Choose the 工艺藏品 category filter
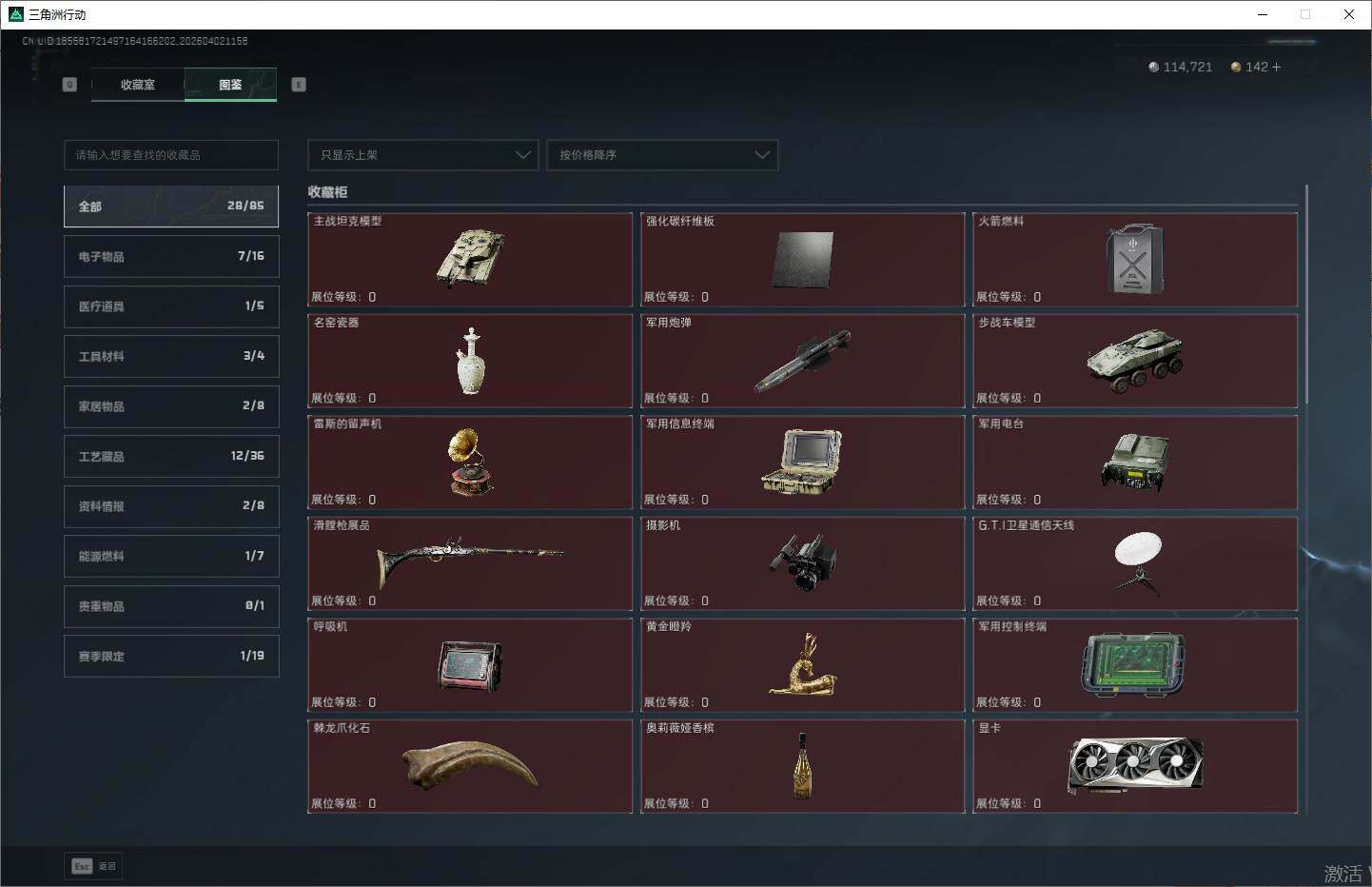 click(x=171, y=456)
